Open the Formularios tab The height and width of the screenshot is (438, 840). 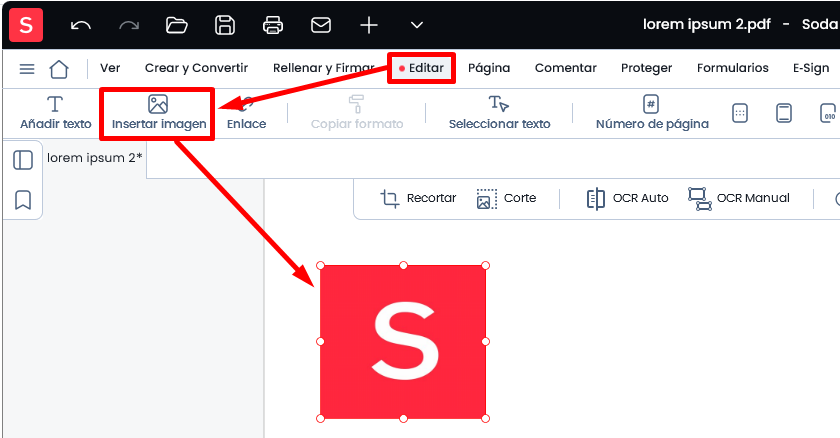pos(733,68)
